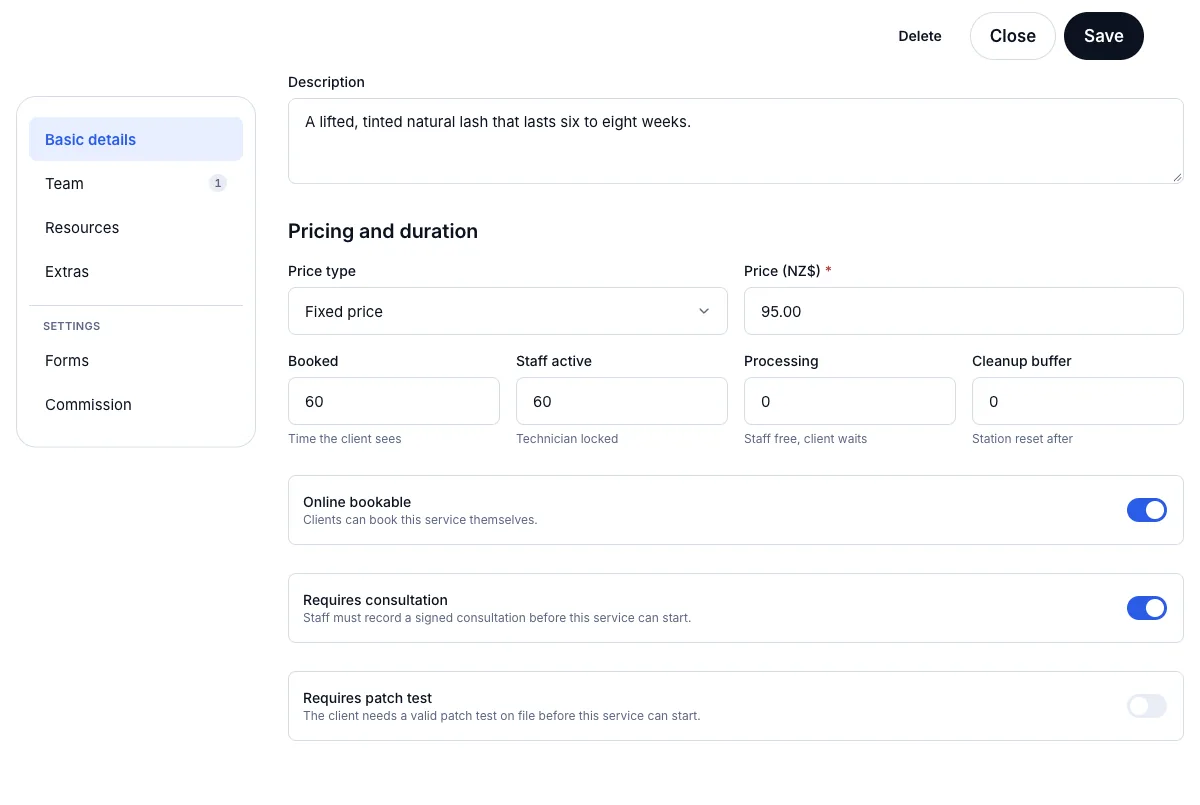
Task: Click the Price type chevron arrow
Action: coord(704,311)
